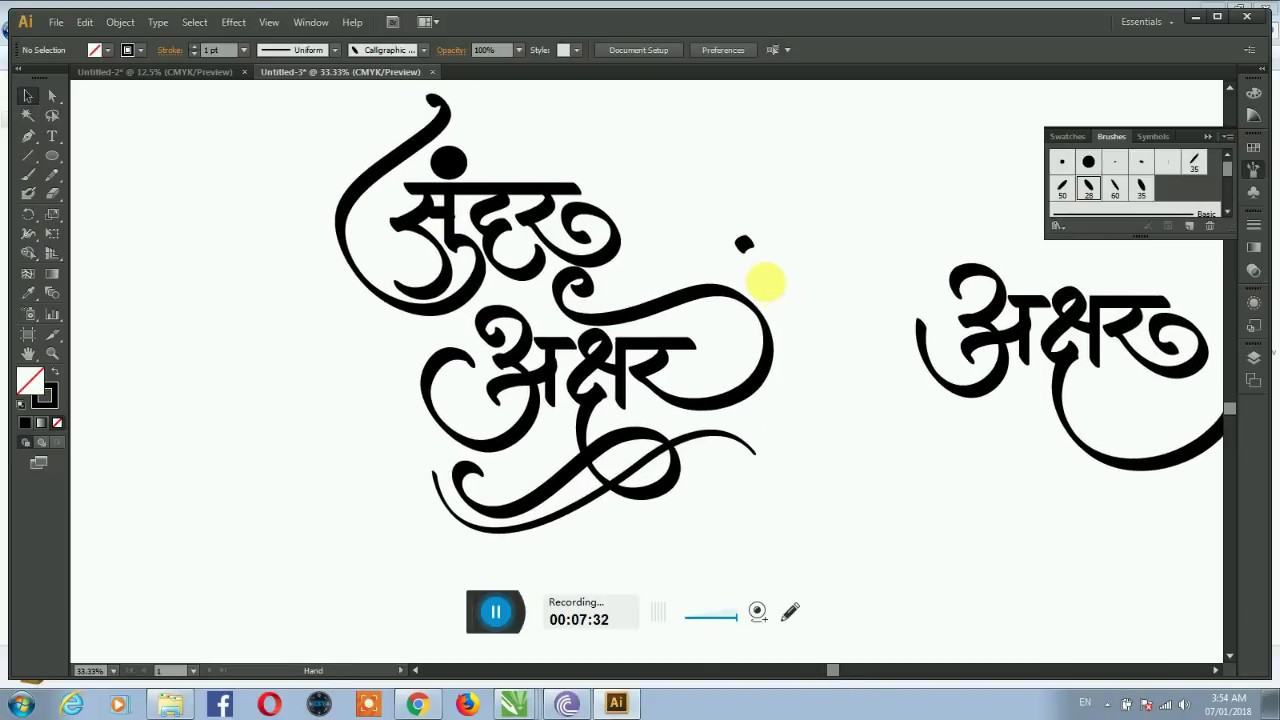Click the delete brush trash icon

point(1210,226)
